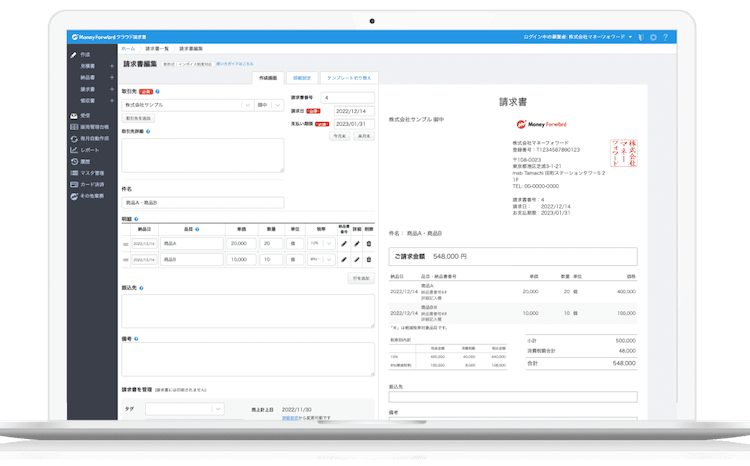Click the ホーム breadcrumb link
This screenshot has height=466, width=750.
pyautogui.click(x=128, y=48)
